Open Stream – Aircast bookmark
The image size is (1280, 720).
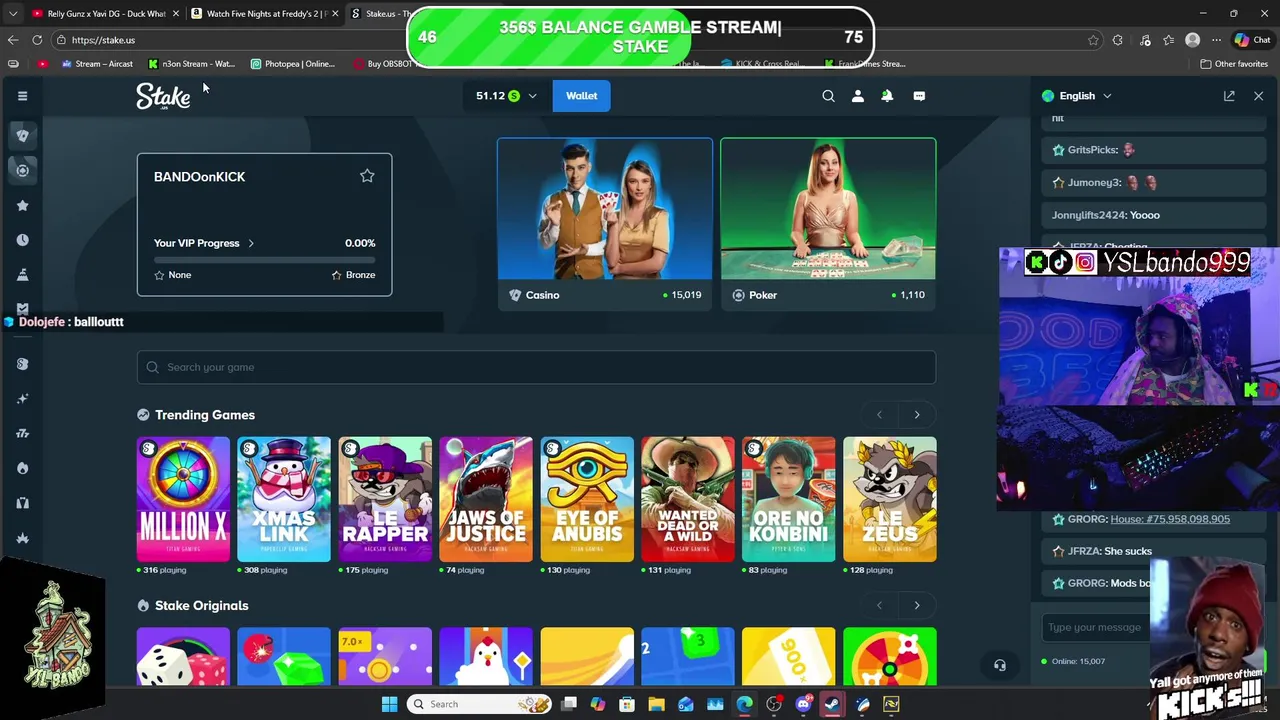point(97,64)
